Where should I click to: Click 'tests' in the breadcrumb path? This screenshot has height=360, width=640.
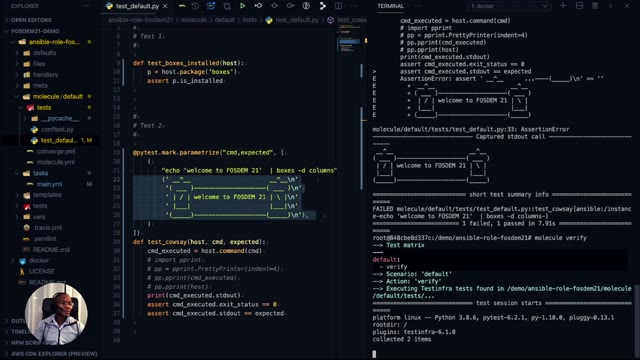pos(249,20)
